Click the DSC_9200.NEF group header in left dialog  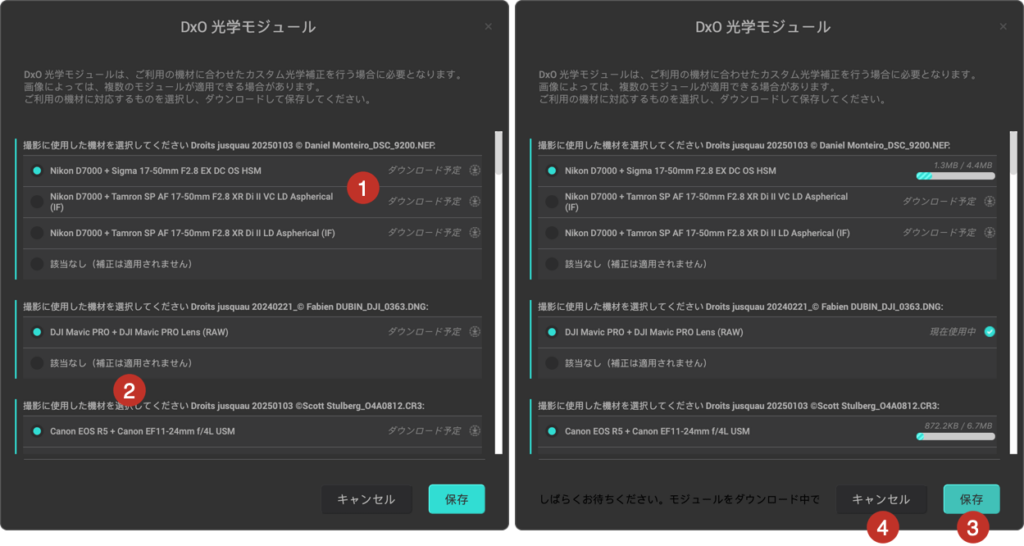(x=229, y=145)
